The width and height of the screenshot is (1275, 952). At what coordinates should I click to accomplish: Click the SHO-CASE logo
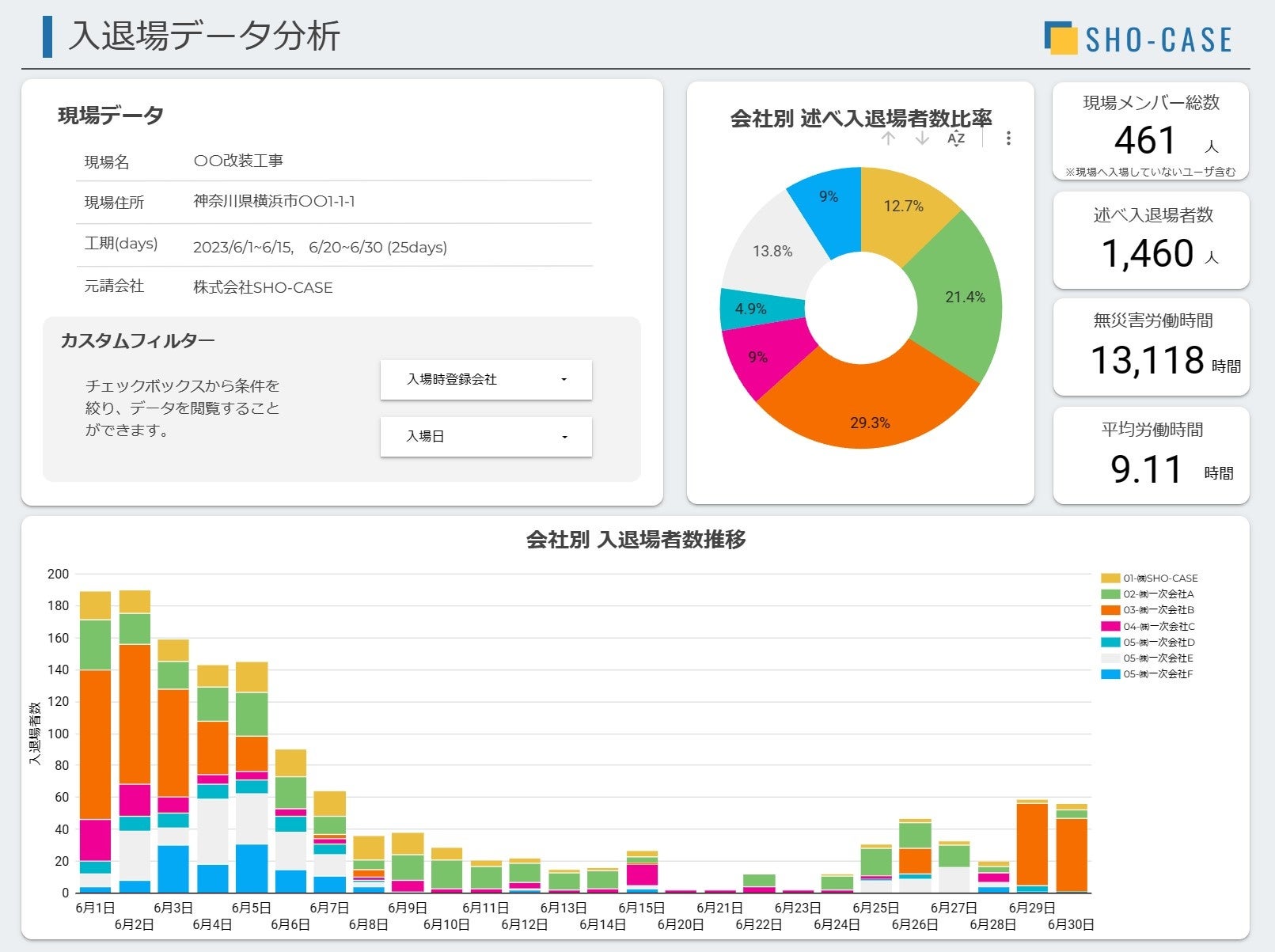1139,39
